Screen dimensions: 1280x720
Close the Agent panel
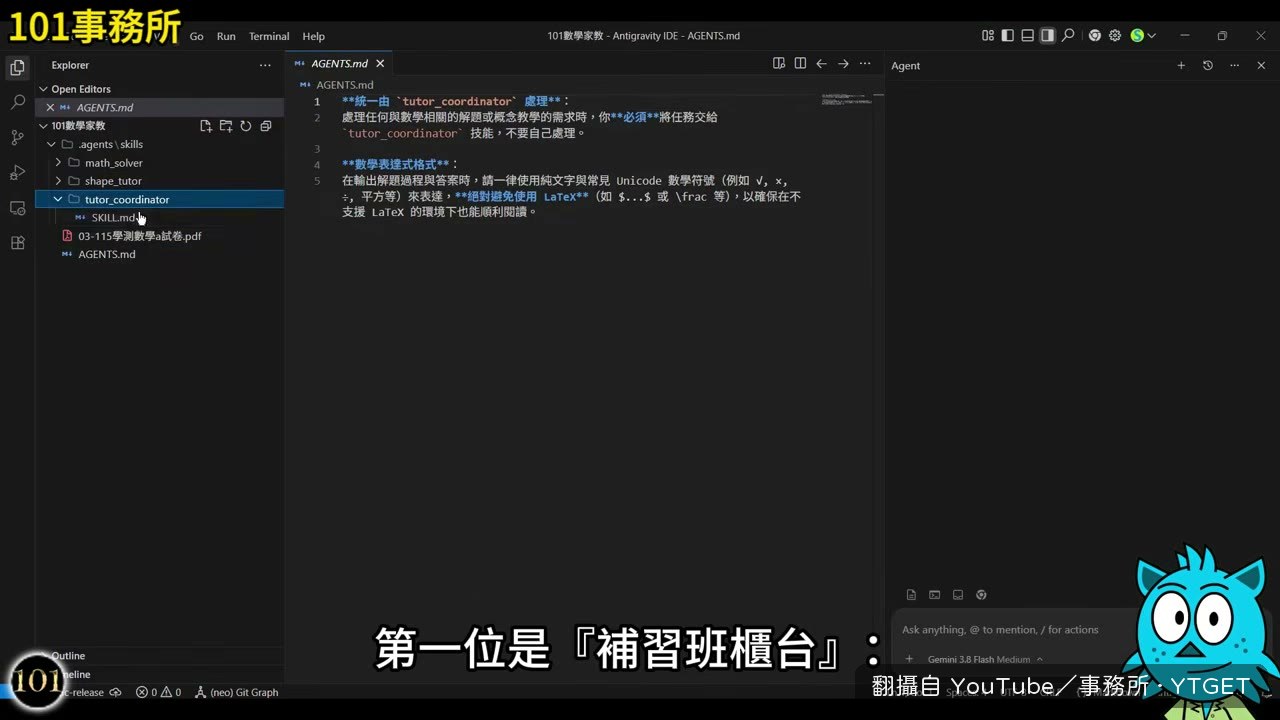(1261, 65)
